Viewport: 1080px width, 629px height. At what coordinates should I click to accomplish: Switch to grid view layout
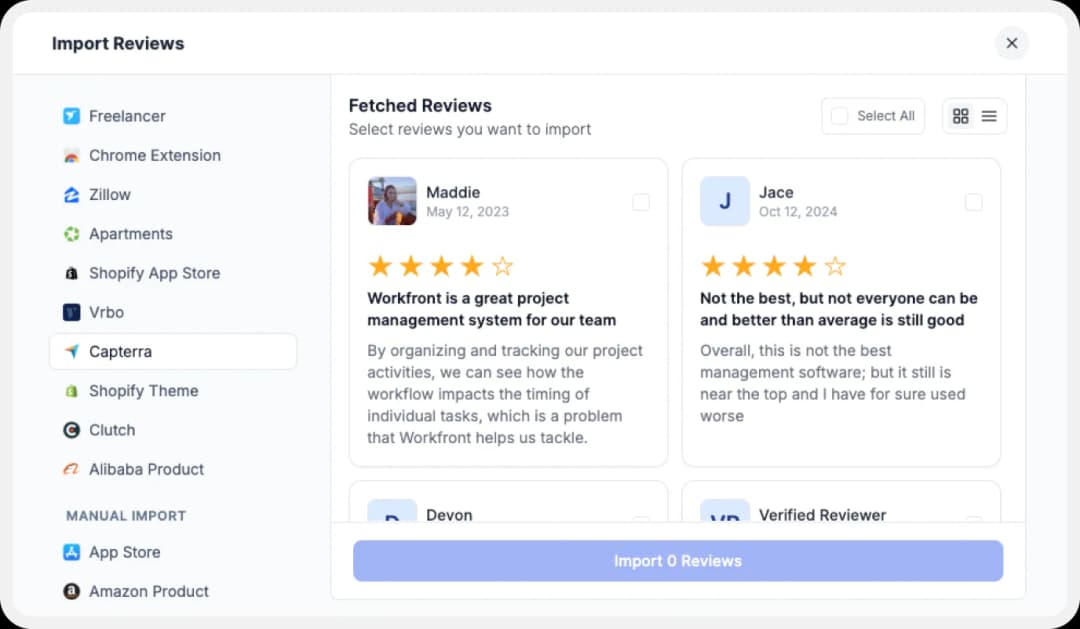(x=961, y=115)
